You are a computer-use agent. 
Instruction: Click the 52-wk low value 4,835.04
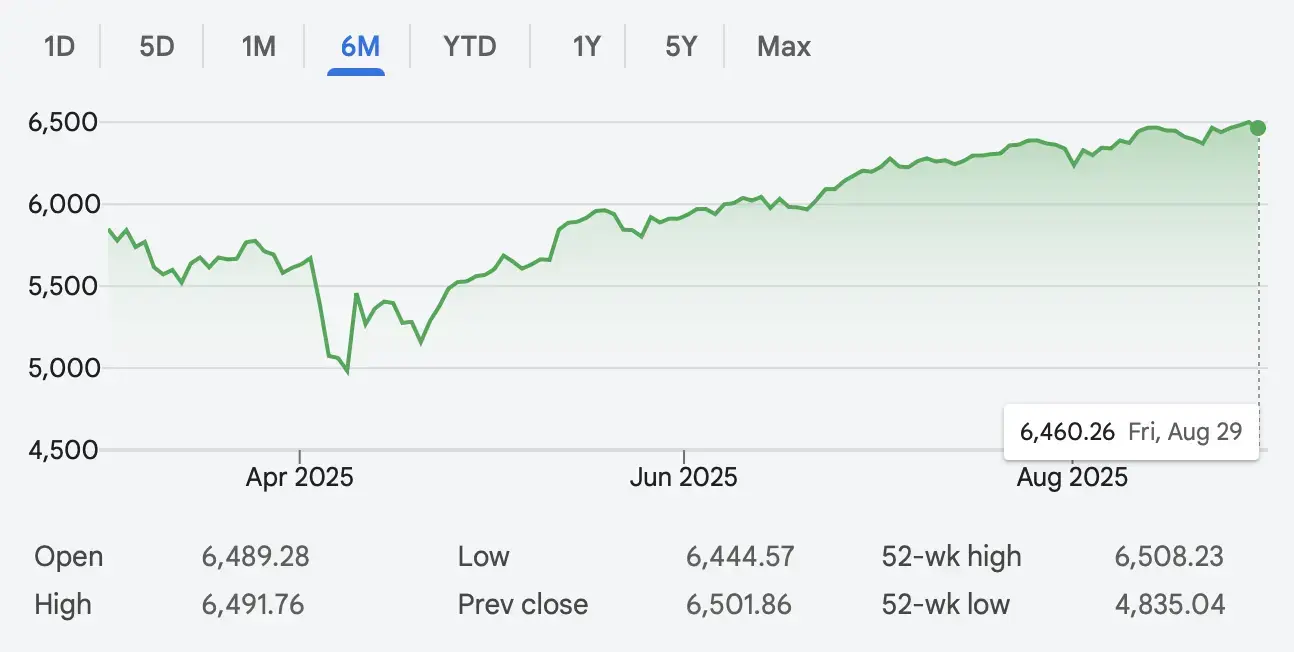(1169, 605)
